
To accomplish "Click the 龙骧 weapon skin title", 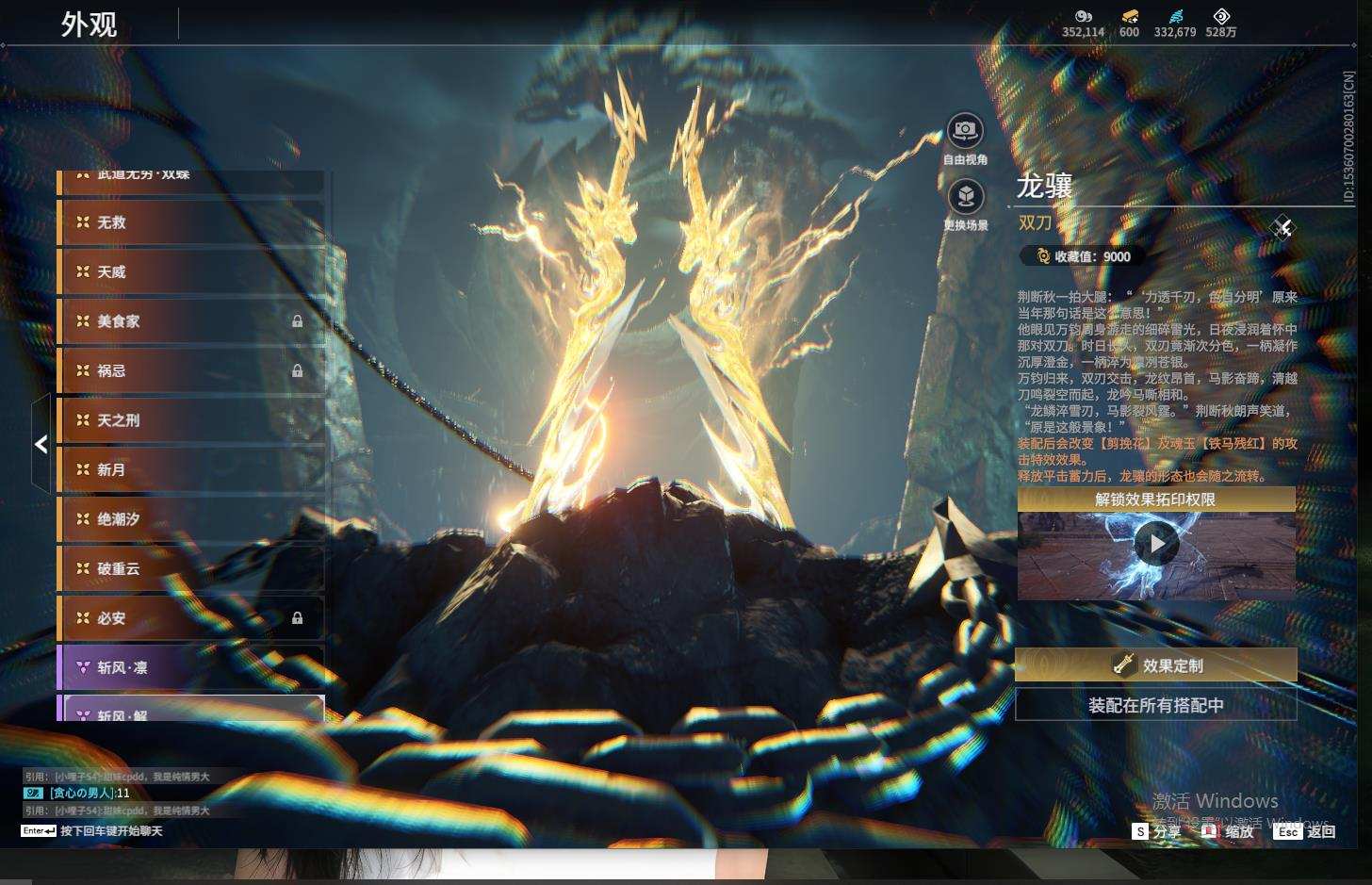I will pos(1045,187).
